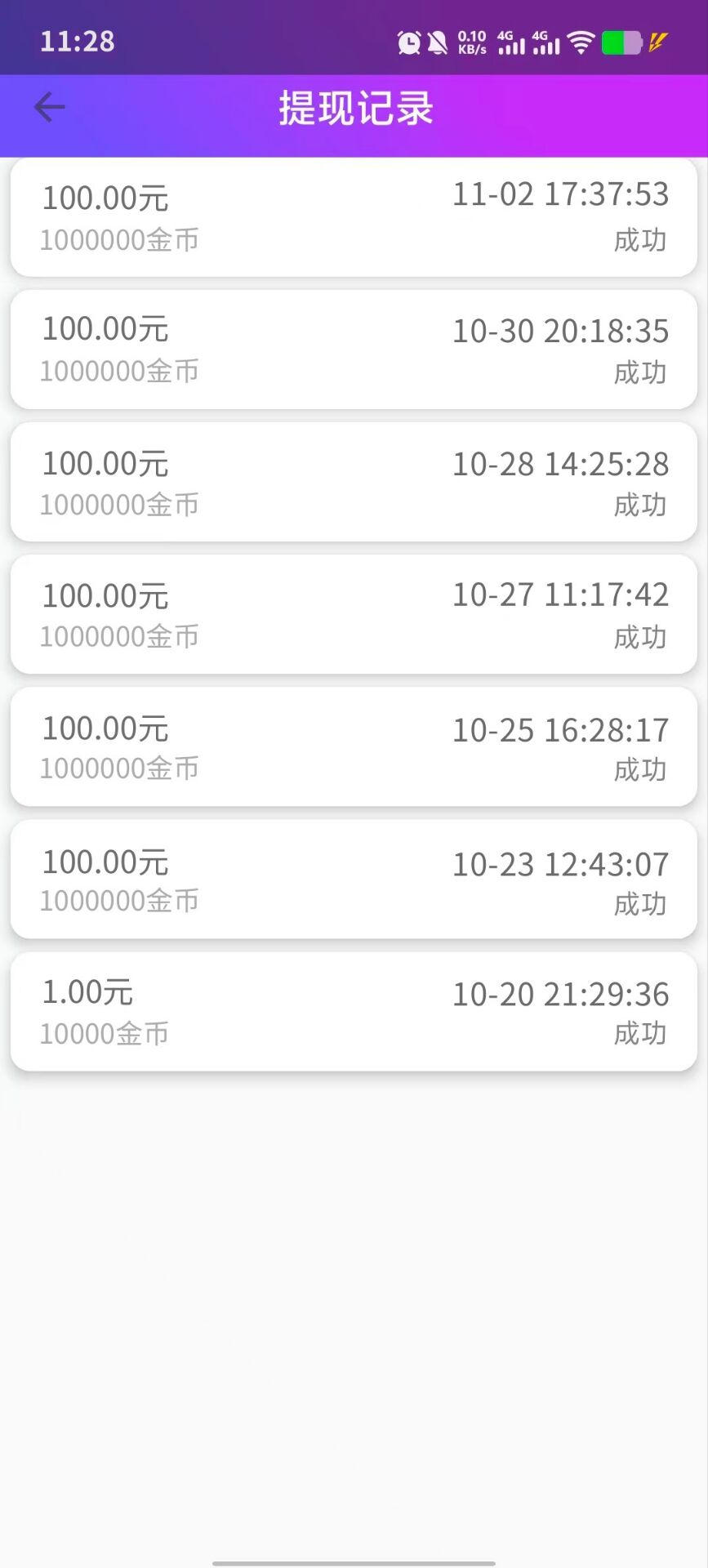708x1568 pixels.
Task: Tap the status bar clock 11:28
Action: coord(78,42)
